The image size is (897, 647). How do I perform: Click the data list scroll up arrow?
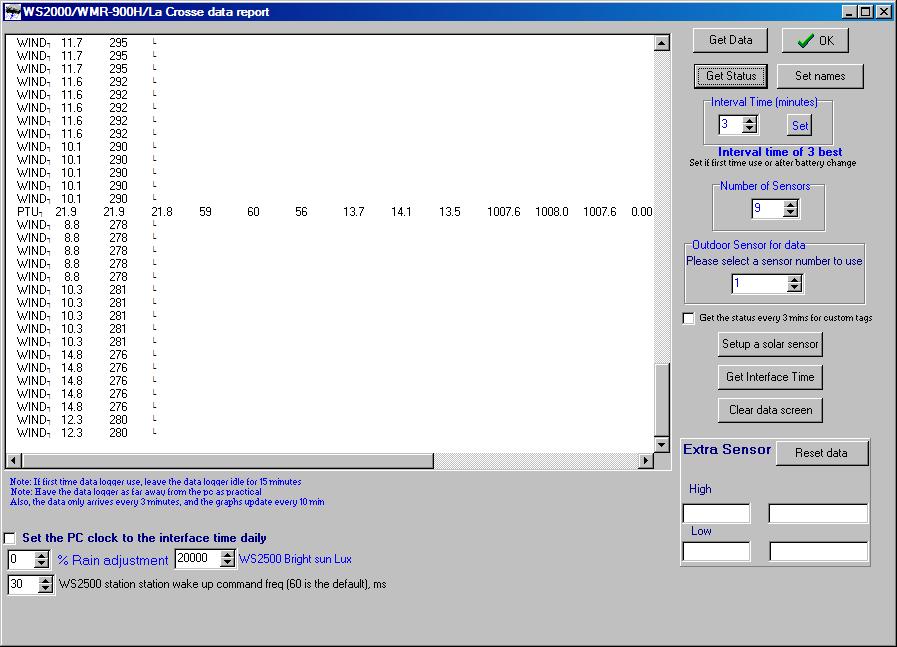(x=662, y=43)
